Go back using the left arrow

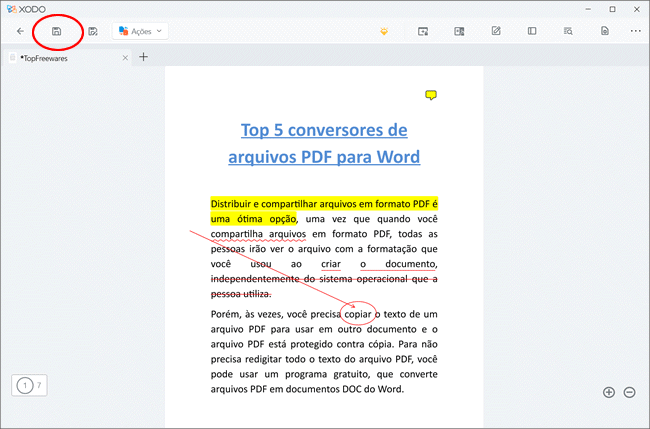(x=21, y=31)
